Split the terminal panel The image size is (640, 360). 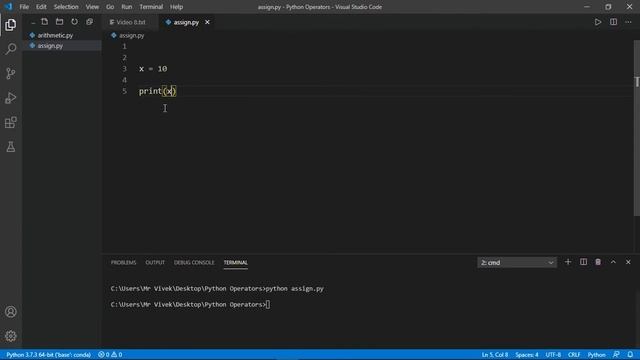click(x=583, y=262)
